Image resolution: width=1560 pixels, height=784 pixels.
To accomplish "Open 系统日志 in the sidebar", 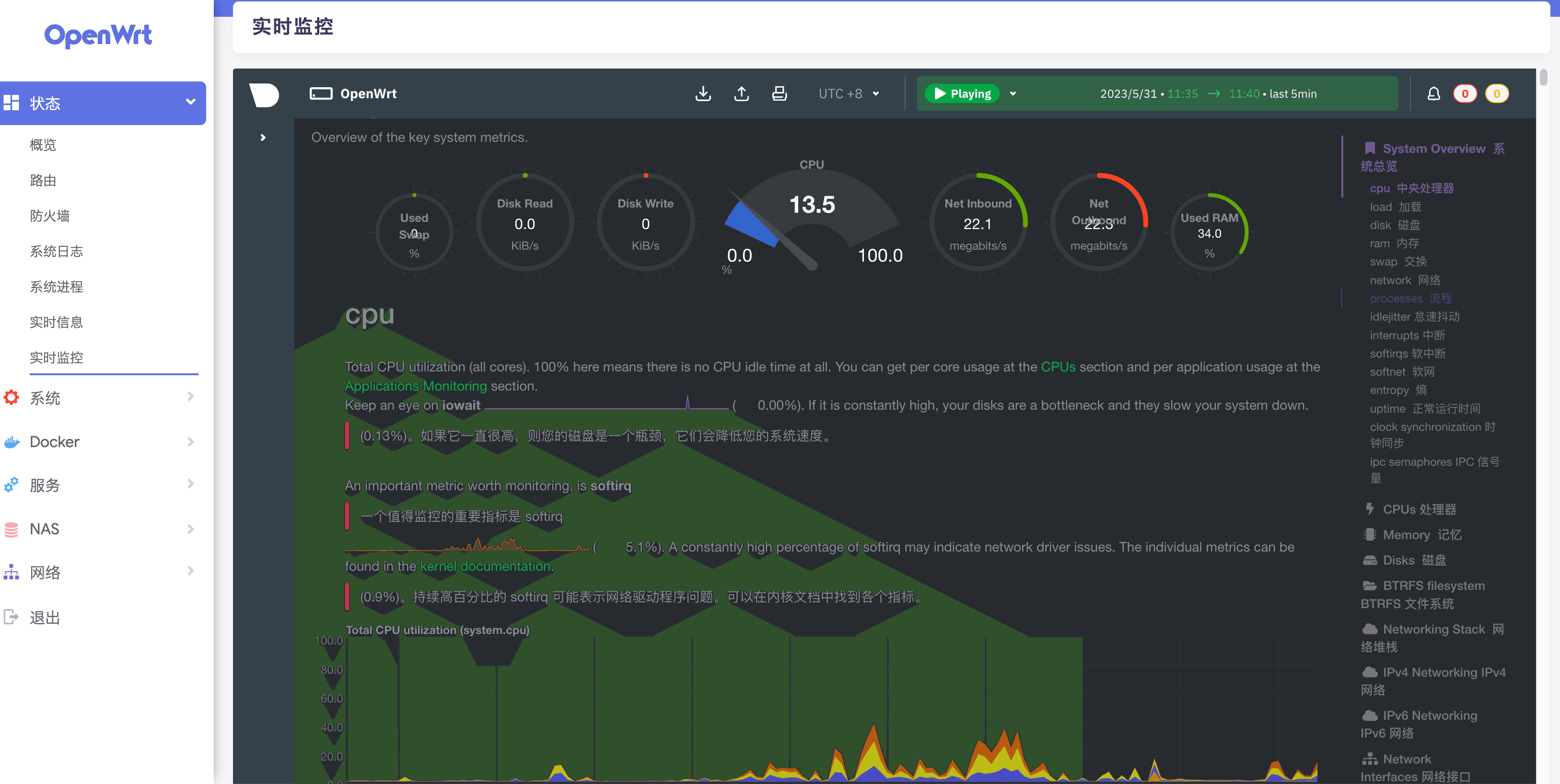I will click(56, 251).
